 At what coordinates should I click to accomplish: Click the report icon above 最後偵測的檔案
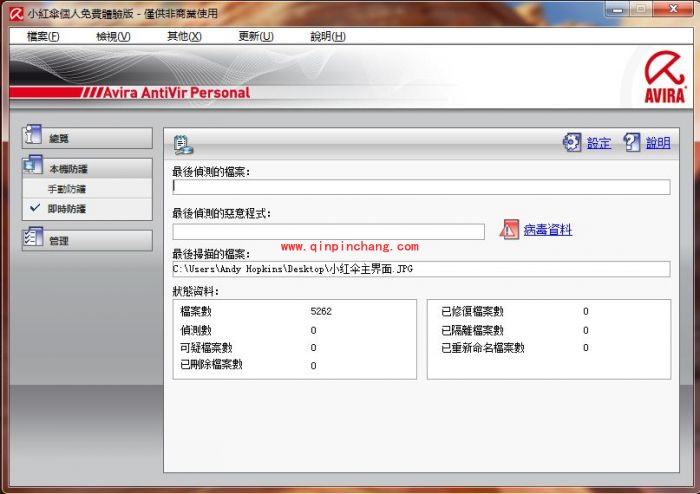[x=183, y=144]
